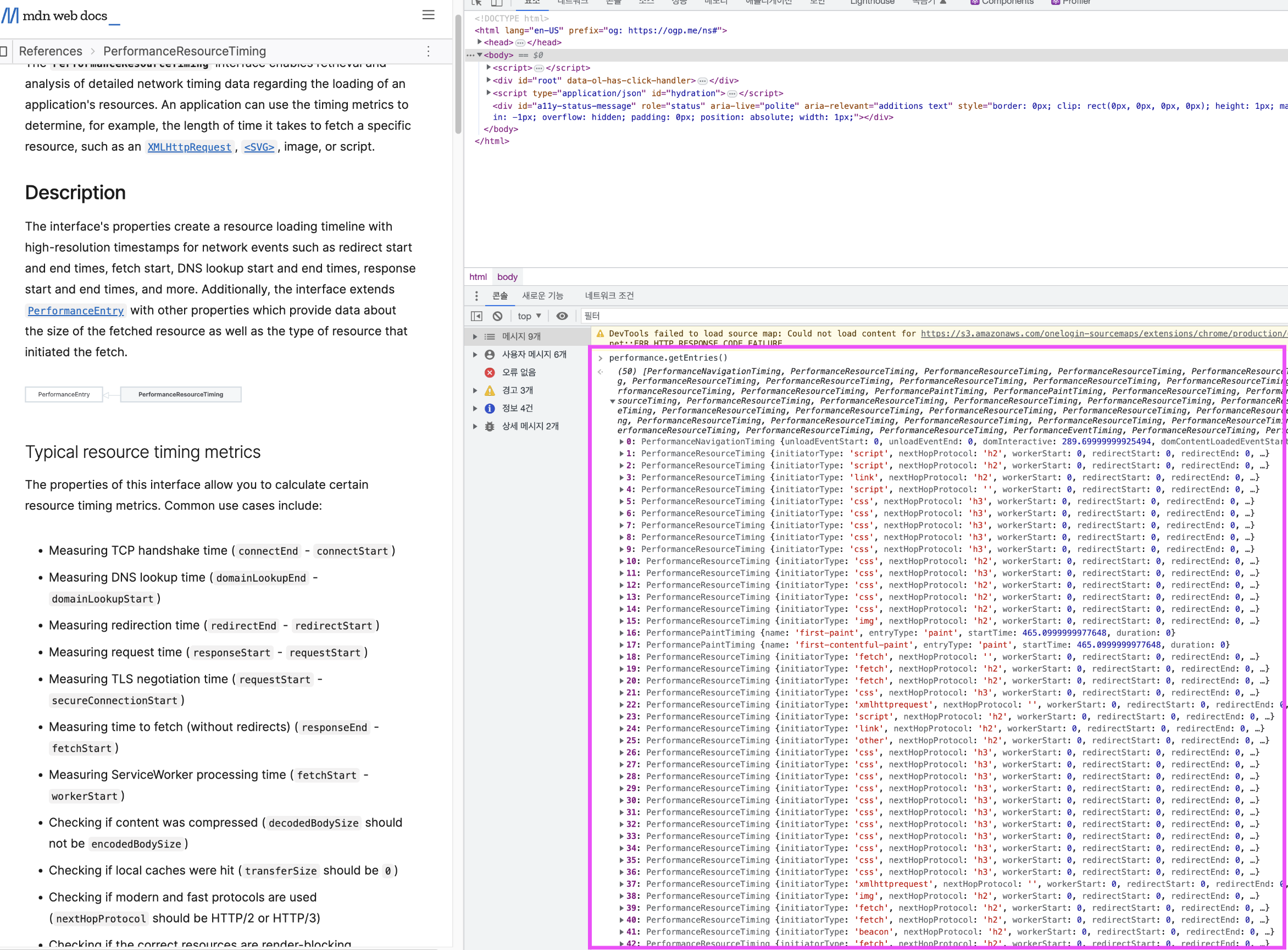Expand the head element node
Viewport: 1288px width, 950px height.
tap(479, 42)
